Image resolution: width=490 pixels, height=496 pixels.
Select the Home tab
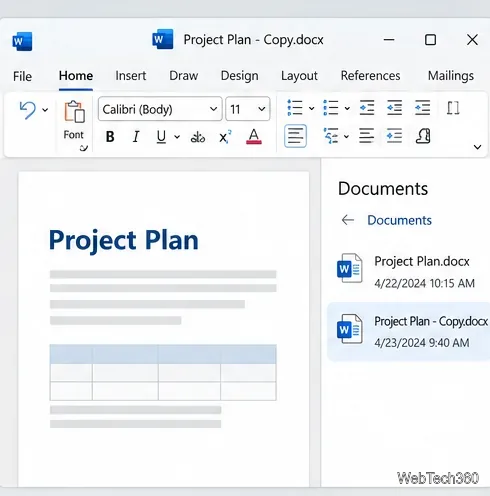[x=76, y=76]
